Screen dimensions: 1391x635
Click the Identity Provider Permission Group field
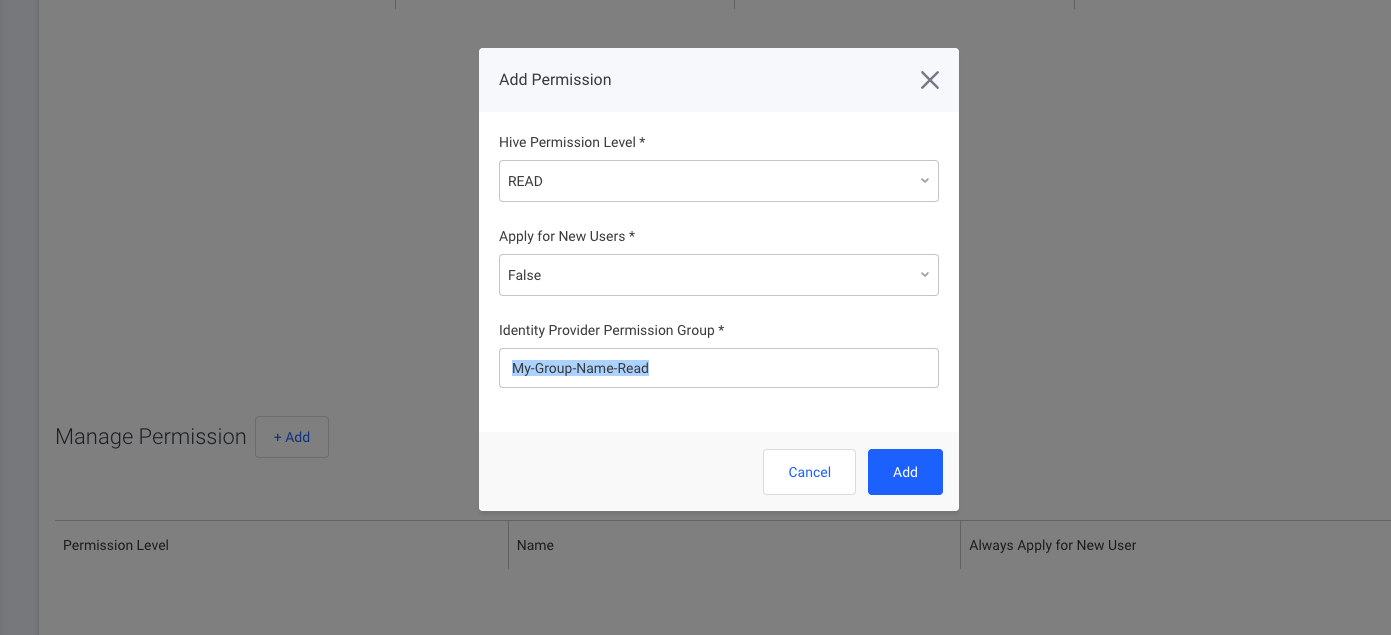[719, 368]
